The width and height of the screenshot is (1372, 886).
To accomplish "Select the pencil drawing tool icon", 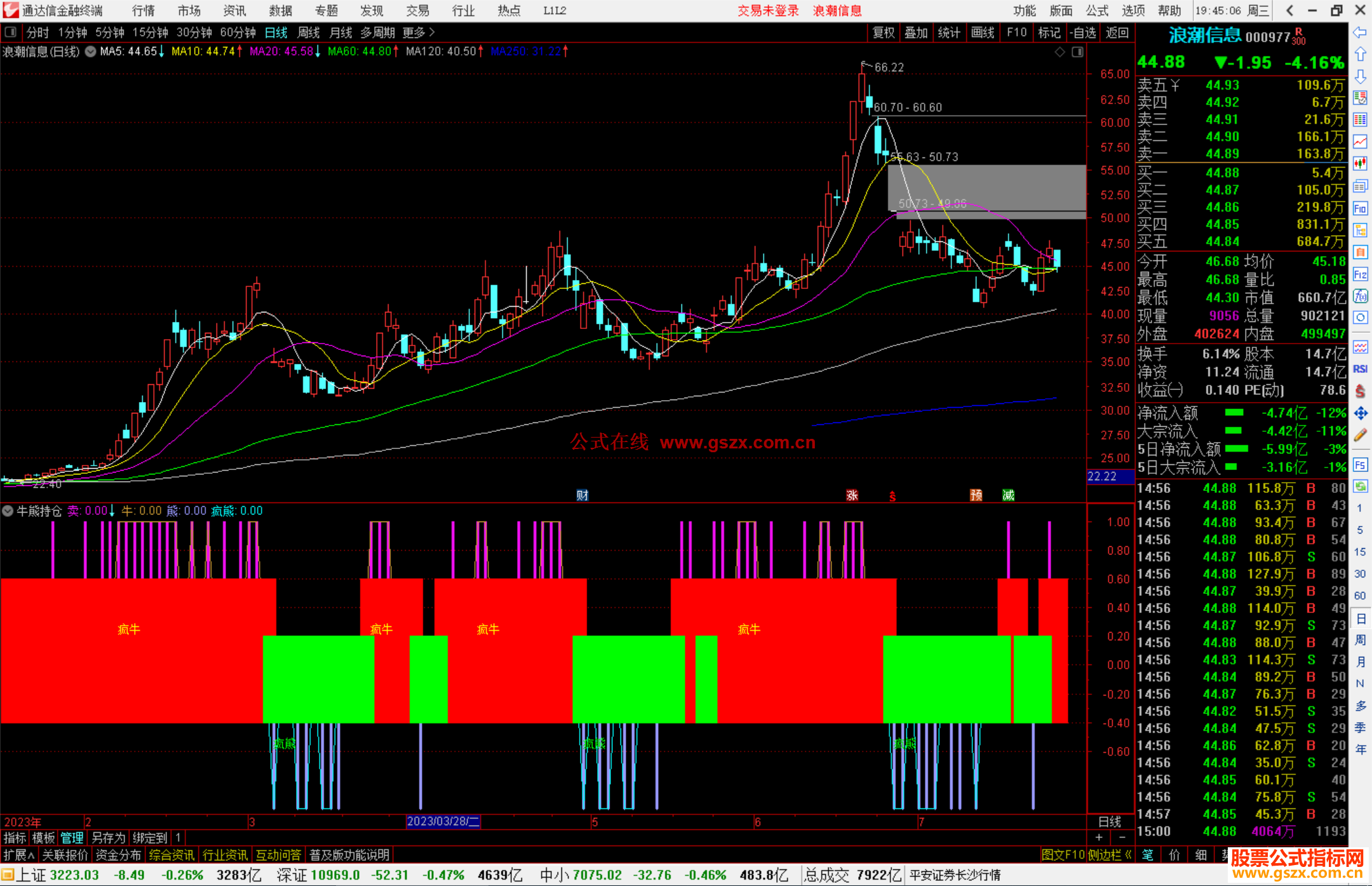I will pyautogui.click(x=1360, y=435).
